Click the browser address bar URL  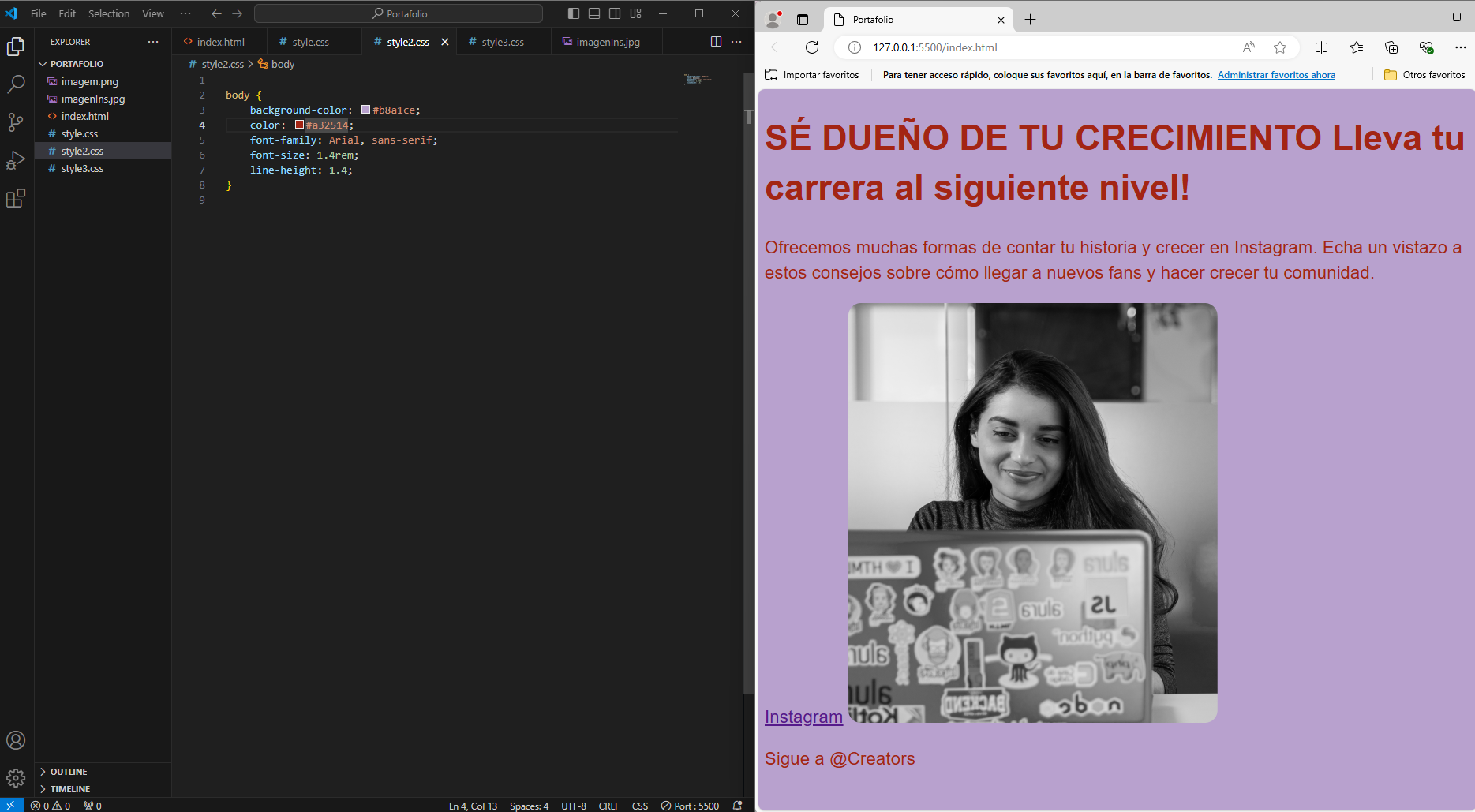(934, 47)
